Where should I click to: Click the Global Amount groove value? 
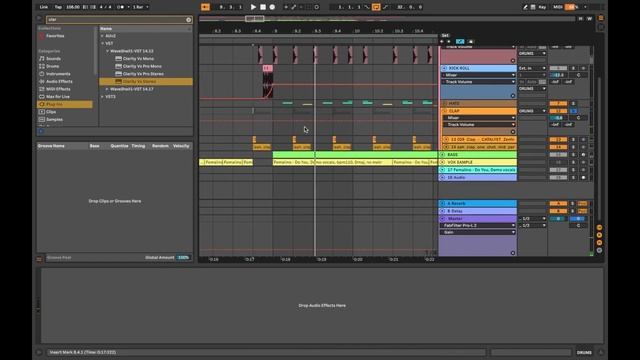pyautogui.click(x=183, y=258)
